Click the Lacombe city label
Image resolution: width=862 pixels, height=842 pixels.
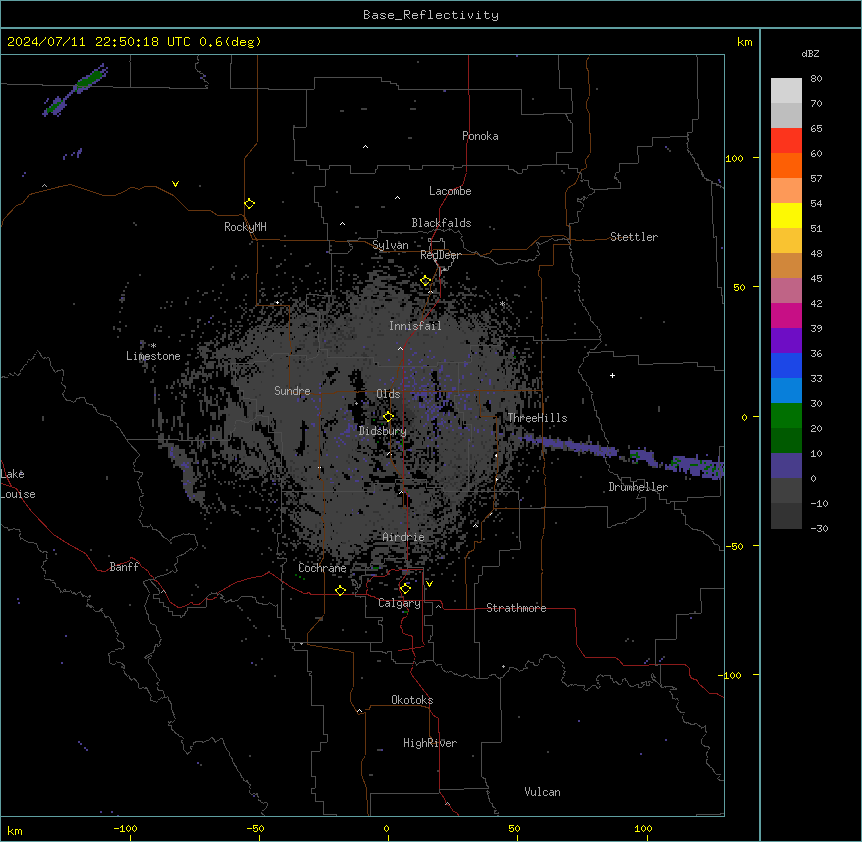point(450,191)
